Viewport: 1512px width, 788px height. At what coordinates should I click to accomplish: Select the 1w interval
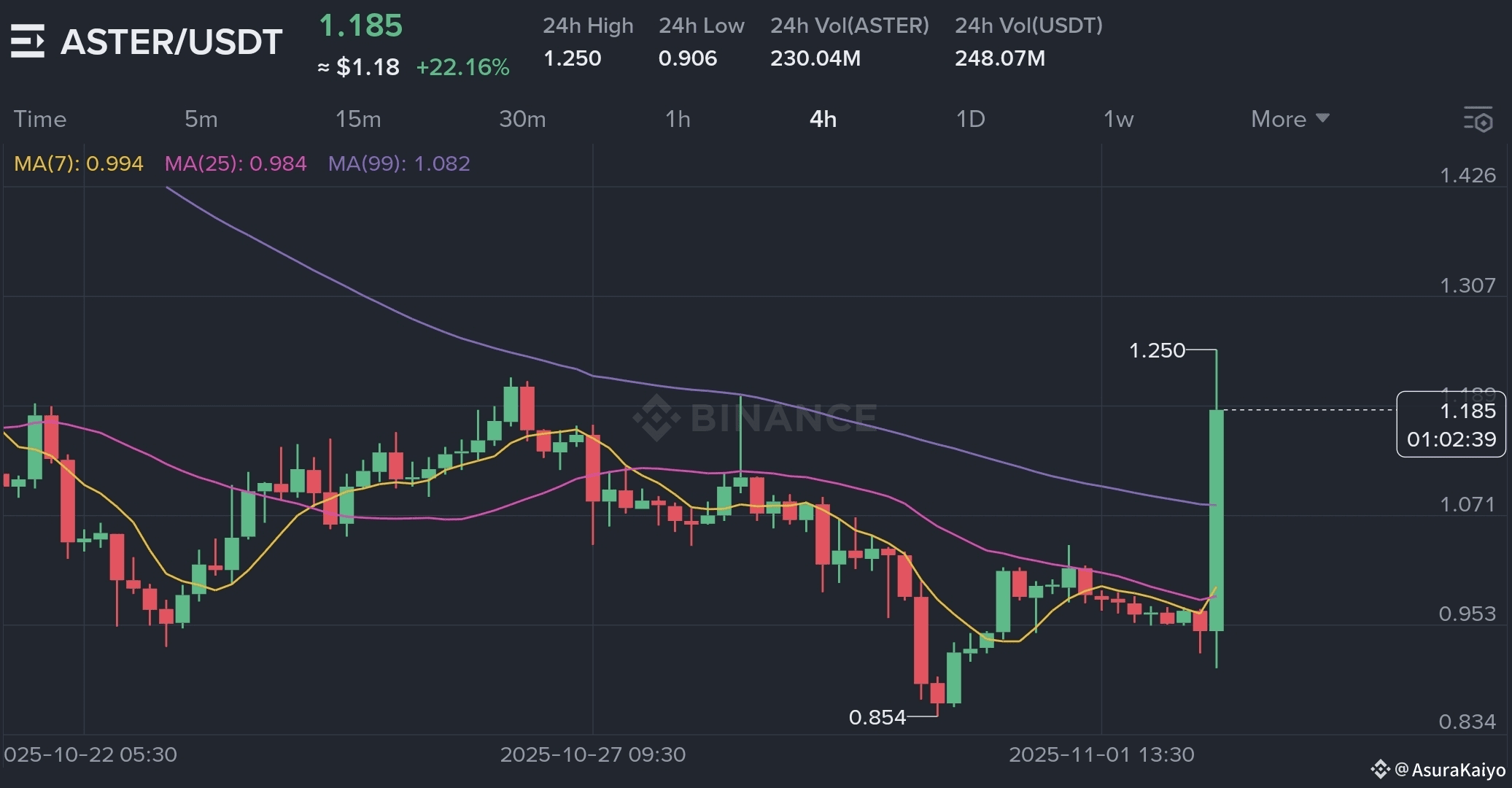point(1118,119)
